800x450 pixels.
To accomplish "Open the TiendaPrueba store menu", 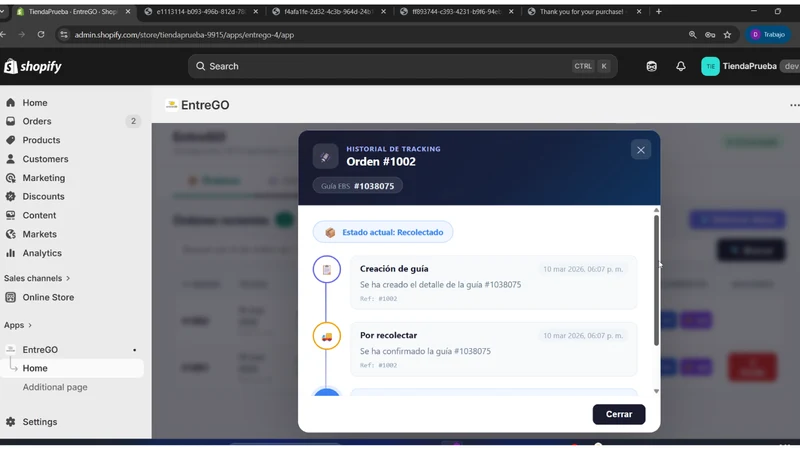I will (750, 66).
